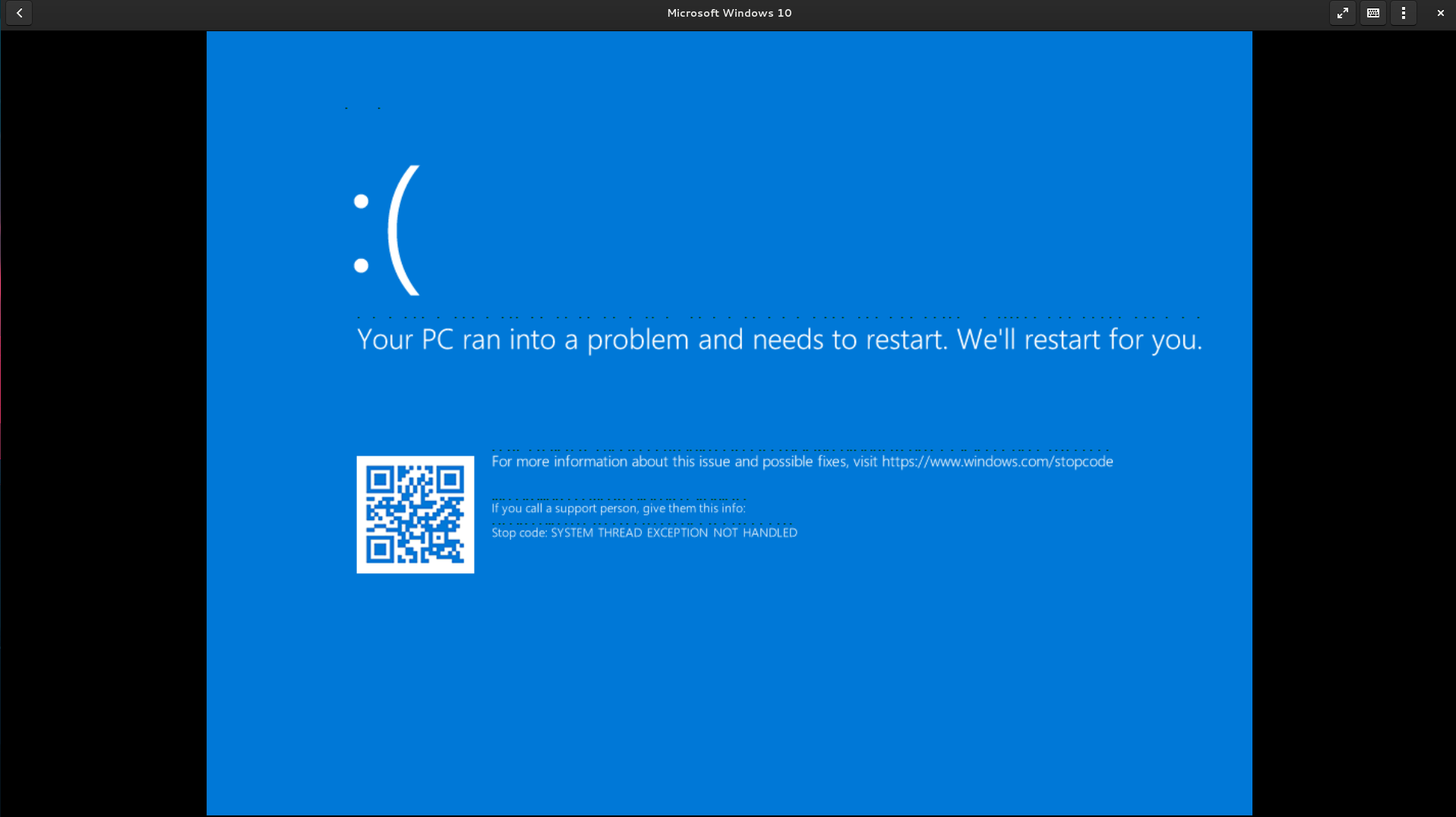This screenshot has width=1456, height=817.
Task: Click the 'We'll restart for you' sentence
Action: (1079, 339)
